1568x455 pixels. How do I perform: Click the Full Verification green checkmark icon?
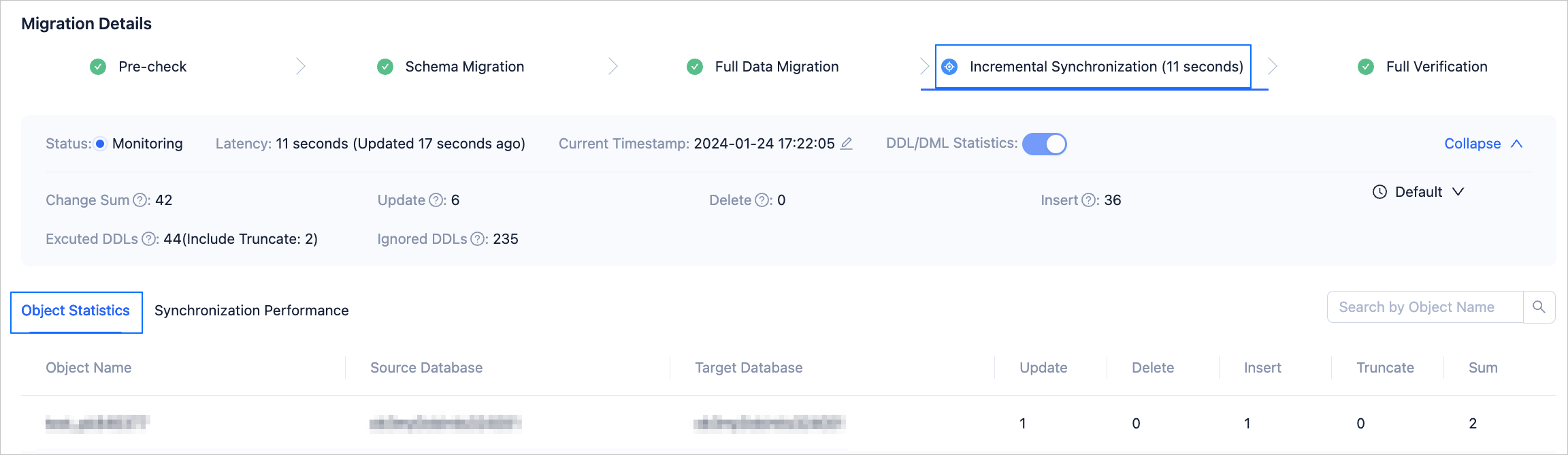coord(1366,67)
